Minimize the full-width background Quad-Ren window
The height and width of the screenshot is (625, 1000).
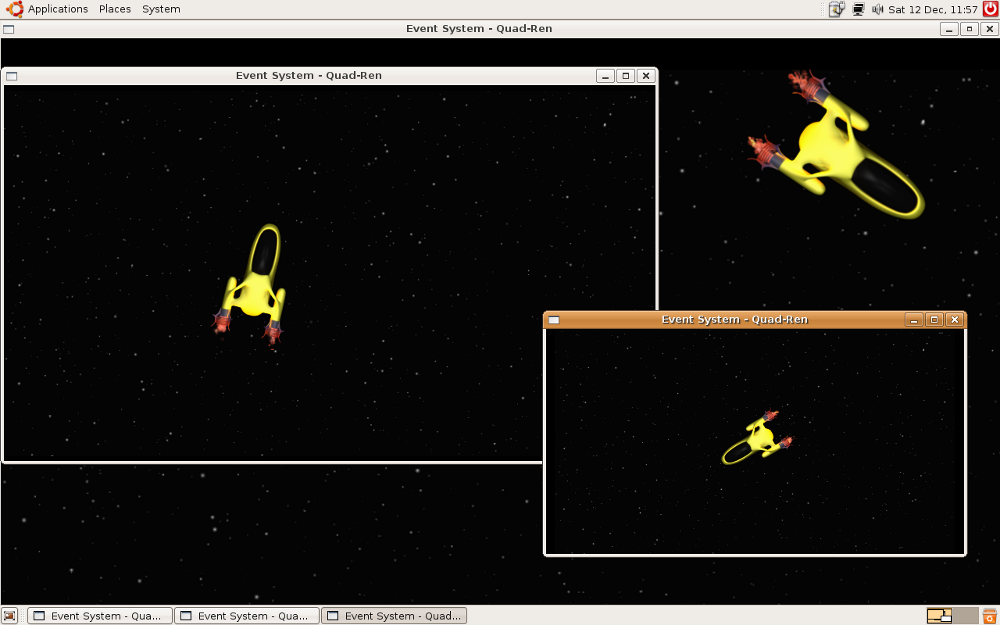coord(949,29)
